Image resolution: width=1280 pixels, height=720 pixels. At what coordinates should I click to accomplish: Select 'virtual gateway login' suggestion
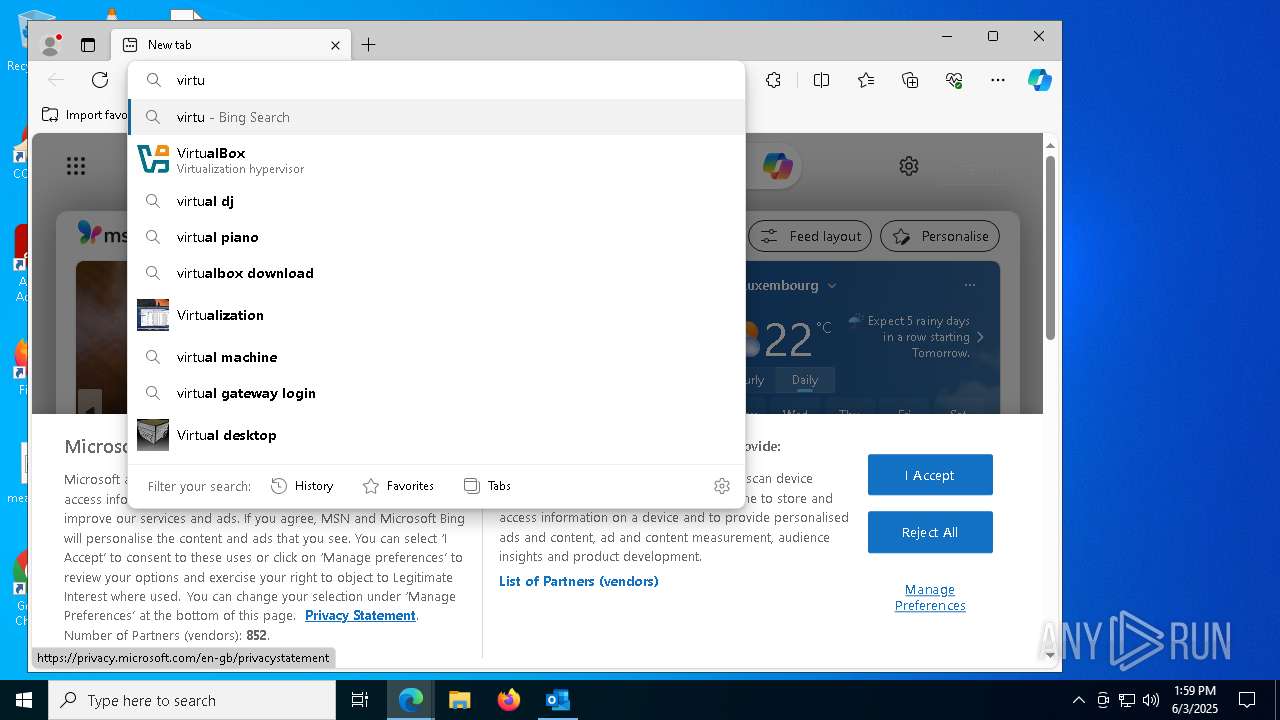[x=437, y=393]
